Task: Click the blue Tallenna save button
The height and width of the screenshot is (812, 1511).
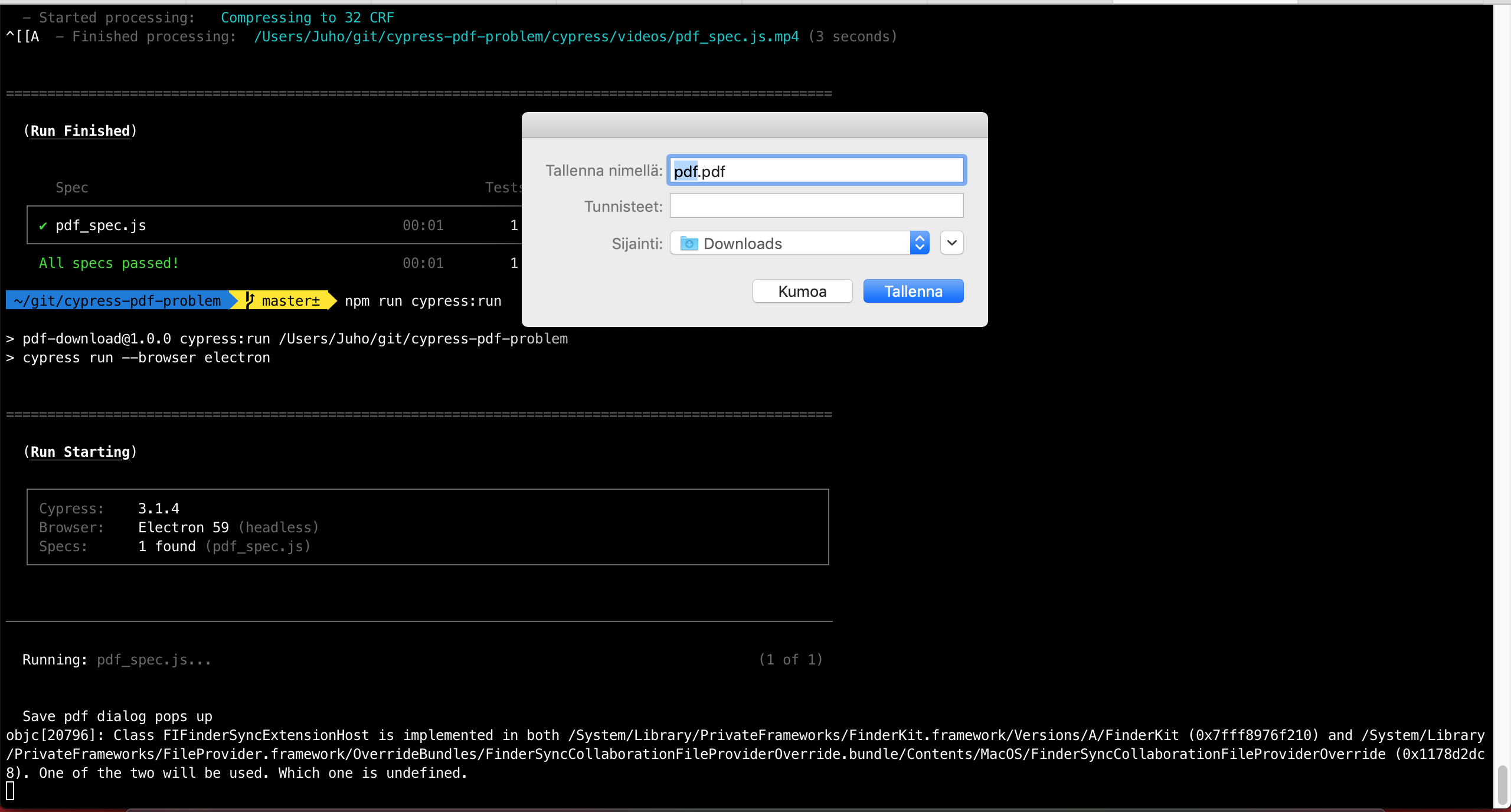Action: click(913, 292)
